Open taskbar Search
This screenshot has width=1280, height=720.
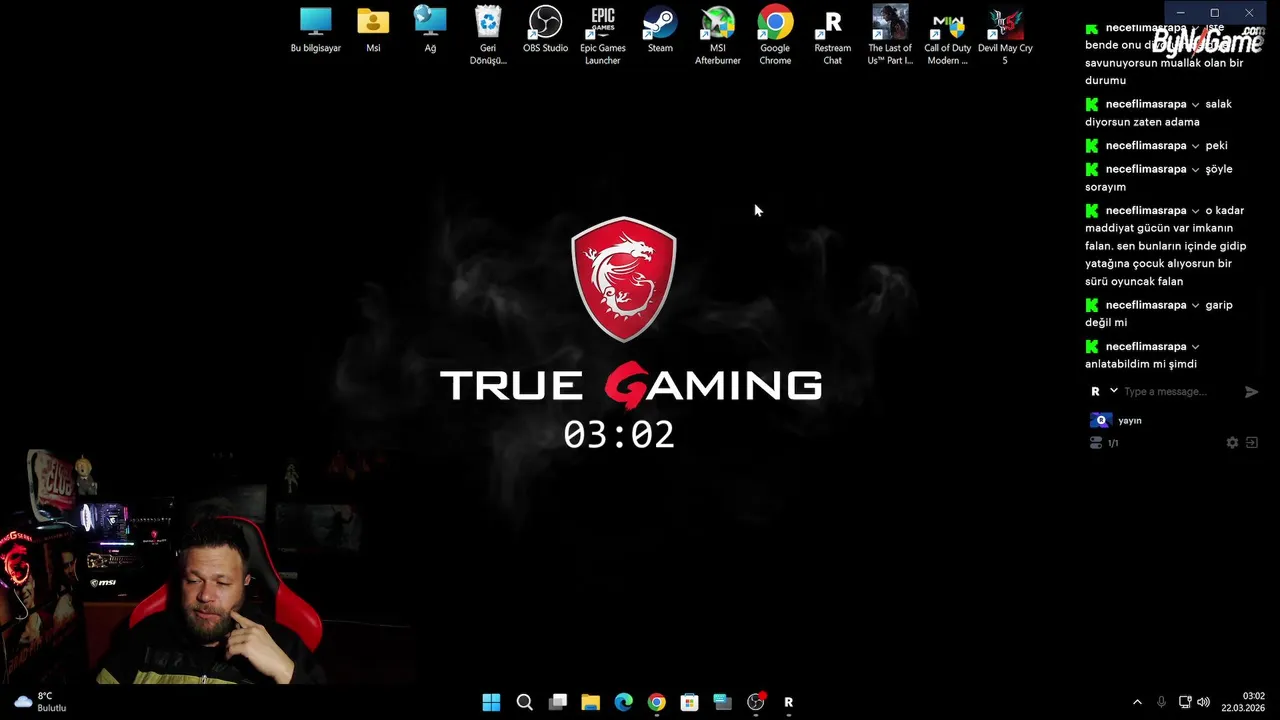(x=524, y=702)
